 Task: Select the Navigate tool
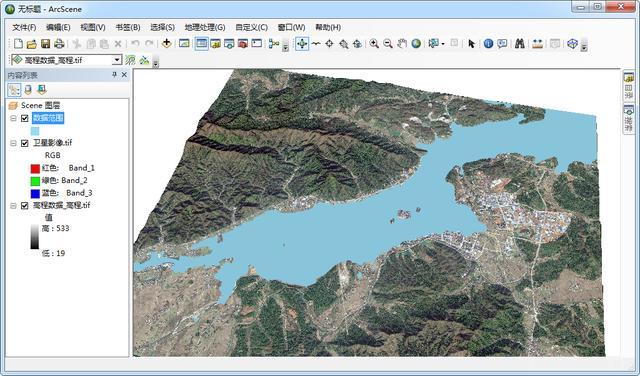tap(302, 43)
